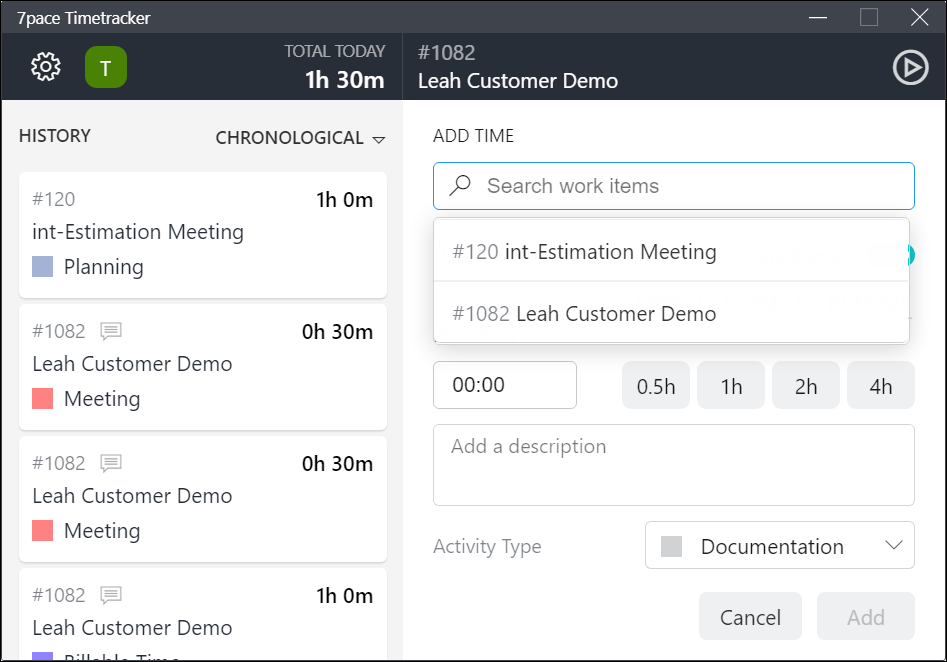This screenshot has width=947, height=662.
Task: Focus the Search work items field
Action: [673, 186]
